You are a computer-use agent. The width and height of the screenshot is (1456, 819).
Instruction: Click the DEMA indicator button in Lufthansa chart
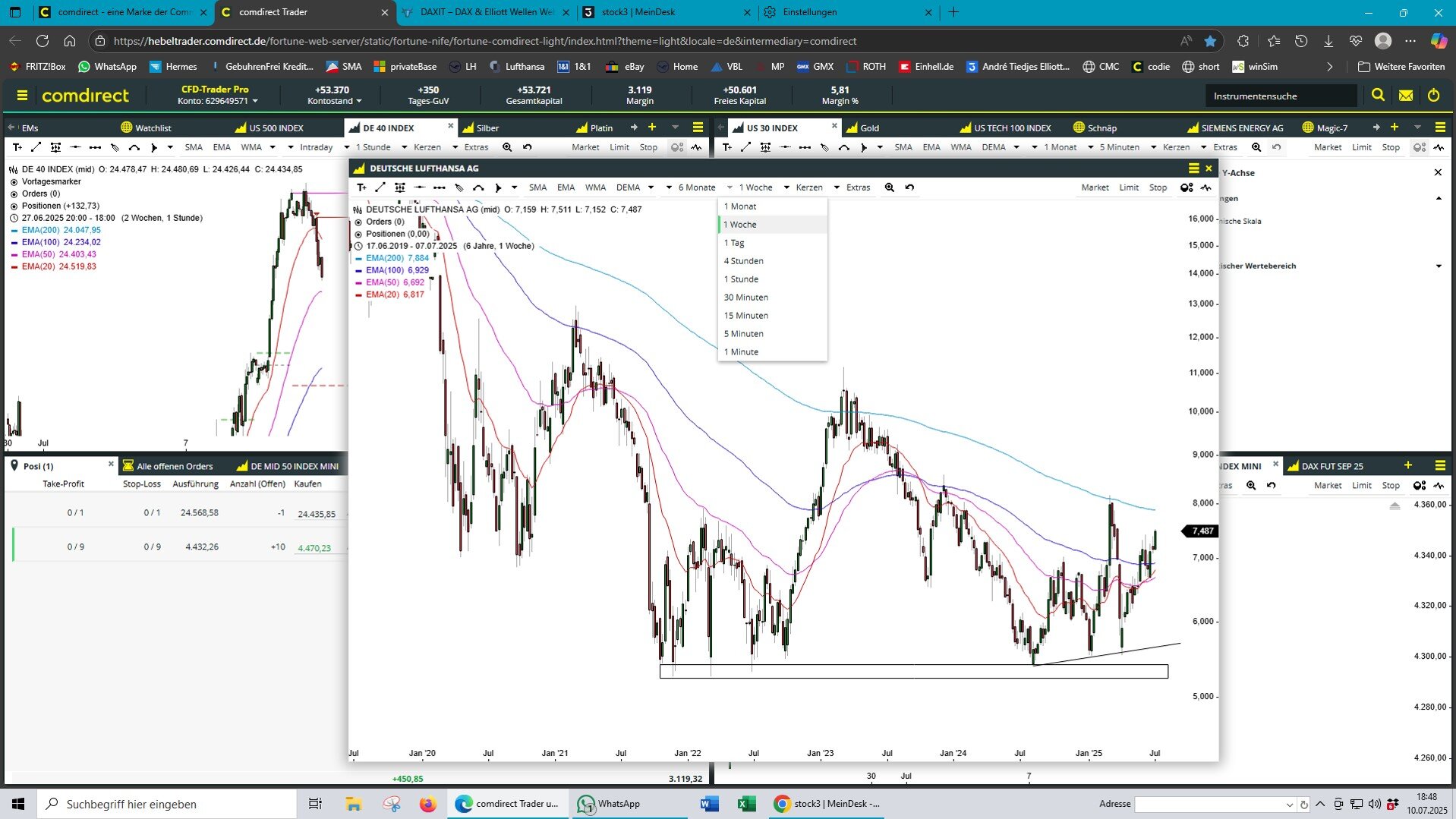coord(628,187)
